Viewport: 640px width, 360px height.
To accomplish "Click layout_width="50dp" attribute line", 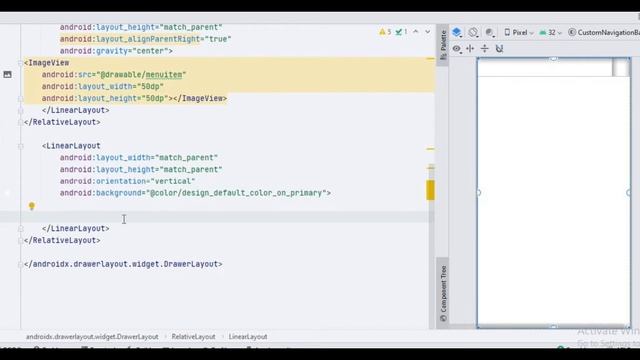I will 102,87.
